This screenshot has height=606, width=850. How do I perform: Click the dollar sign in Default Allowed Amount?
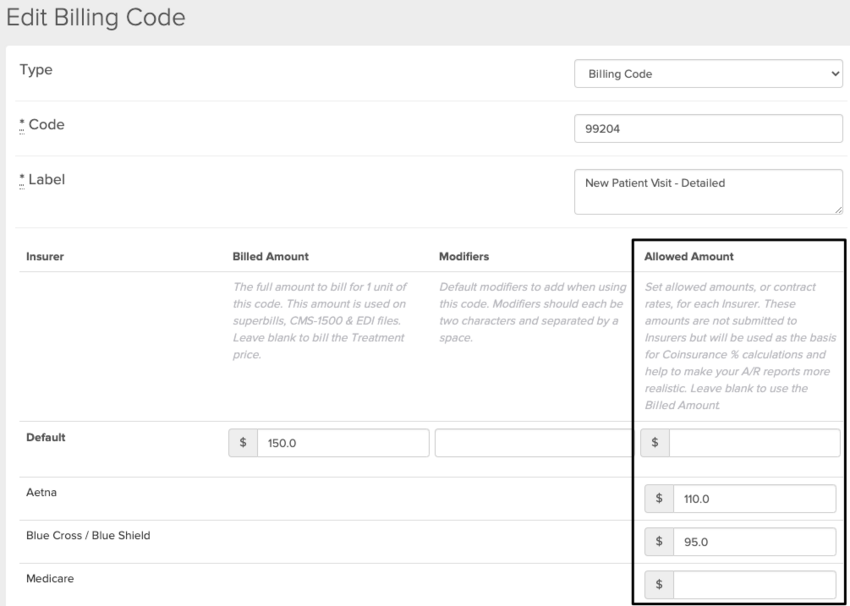[x=655, y=443]
